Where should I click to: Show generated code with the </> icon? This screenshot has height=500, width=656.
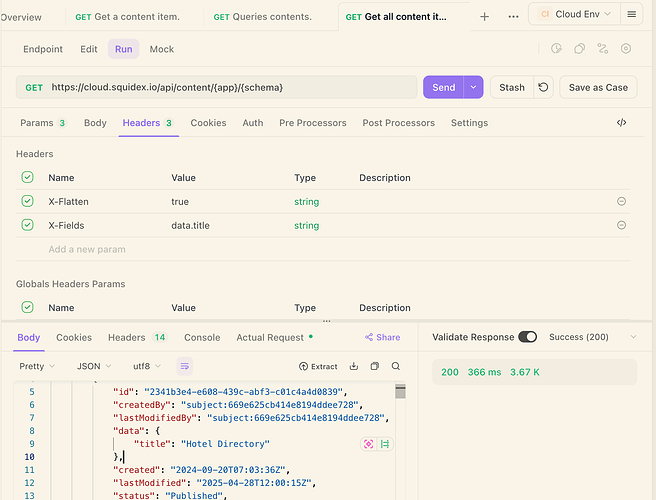coord(621,123)
